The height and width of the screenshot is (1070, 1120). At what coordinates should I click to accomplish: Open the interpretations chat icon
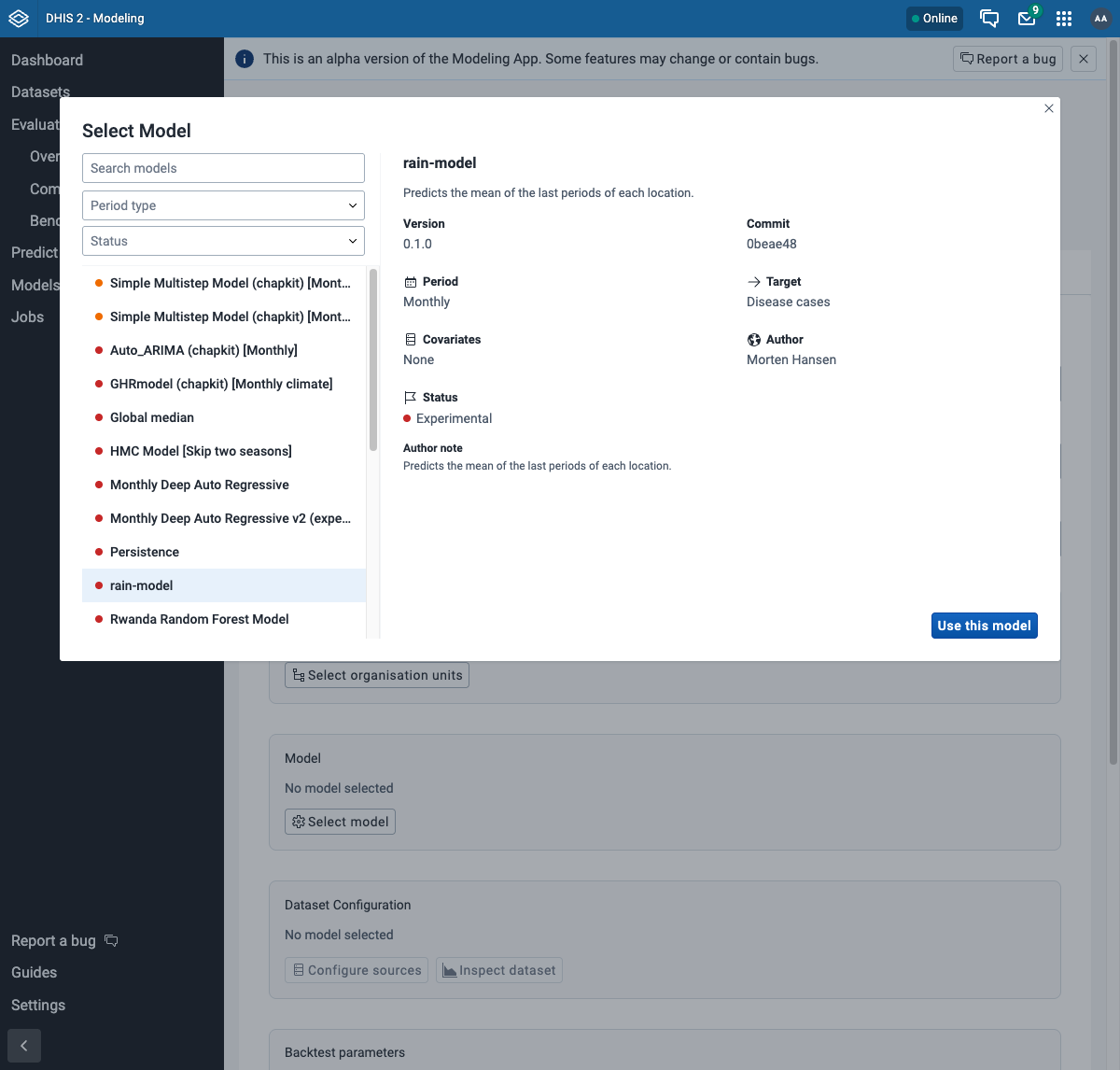989,19
